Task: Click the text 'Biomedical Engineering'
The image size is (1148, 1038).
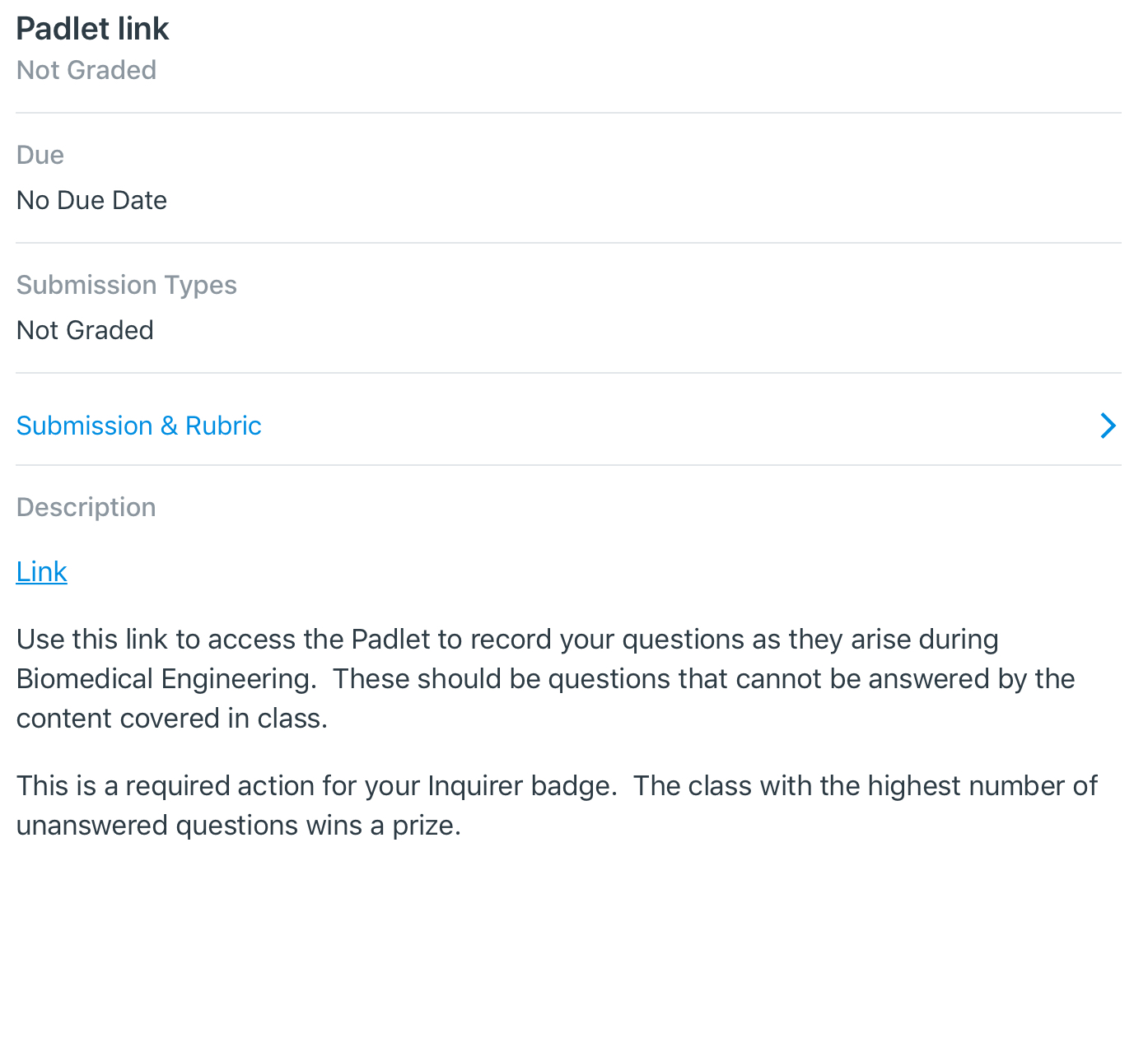Action: click(165, 679)
